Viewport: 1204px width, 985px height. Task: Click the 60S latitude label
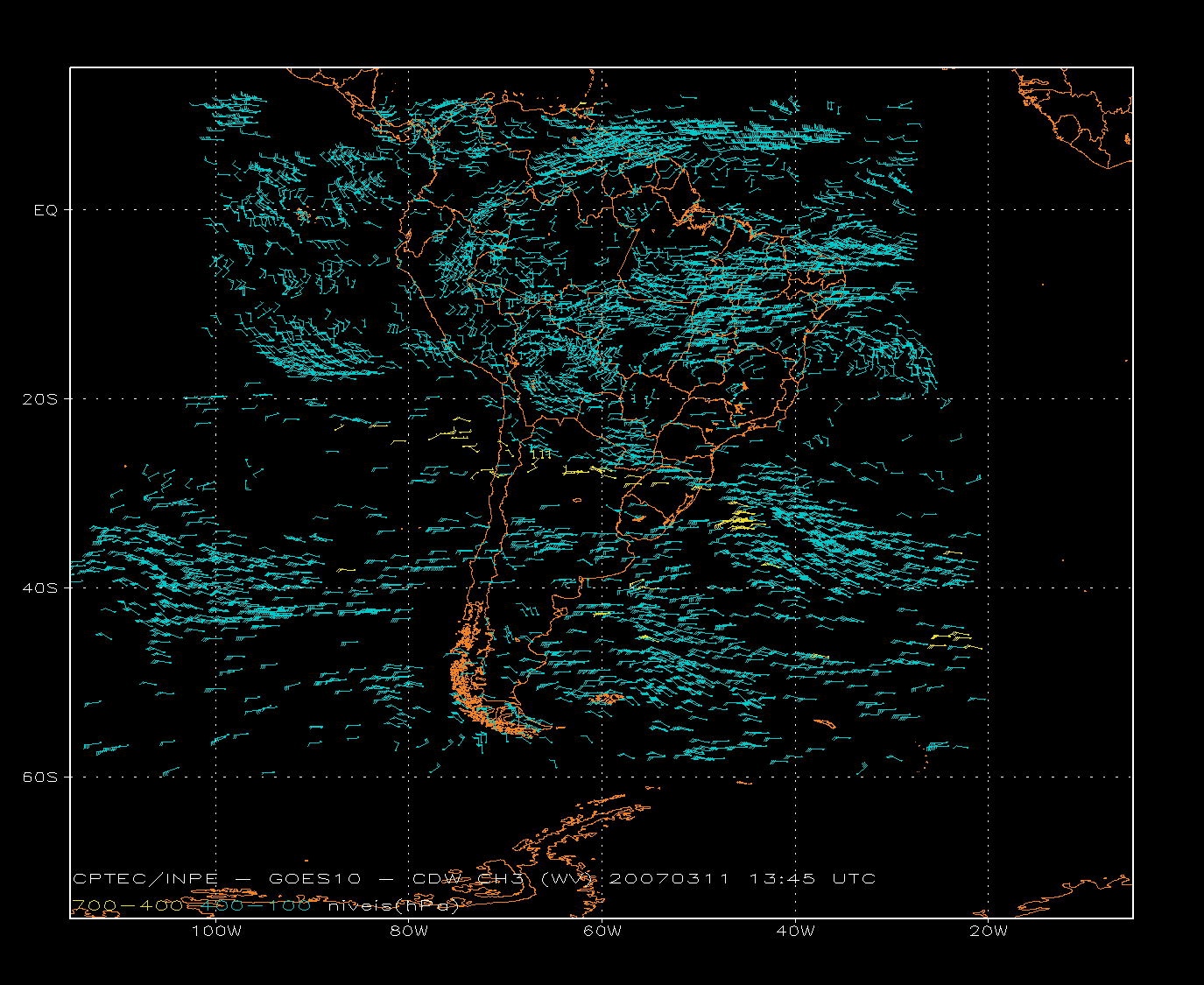[41, 777]
